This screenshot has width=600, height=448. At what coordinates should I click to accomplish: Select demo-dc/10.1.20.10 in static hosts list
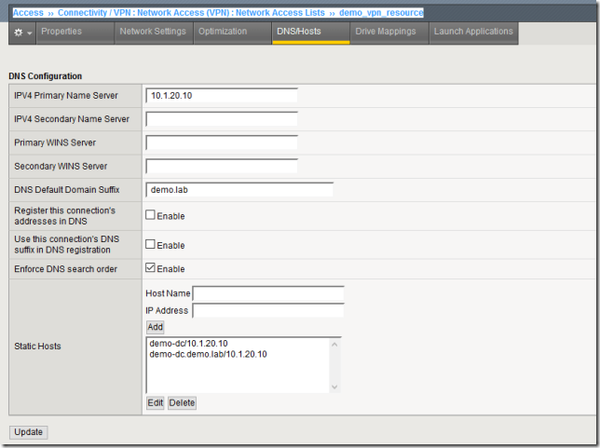pyautogui.click(x=189, y=343)
